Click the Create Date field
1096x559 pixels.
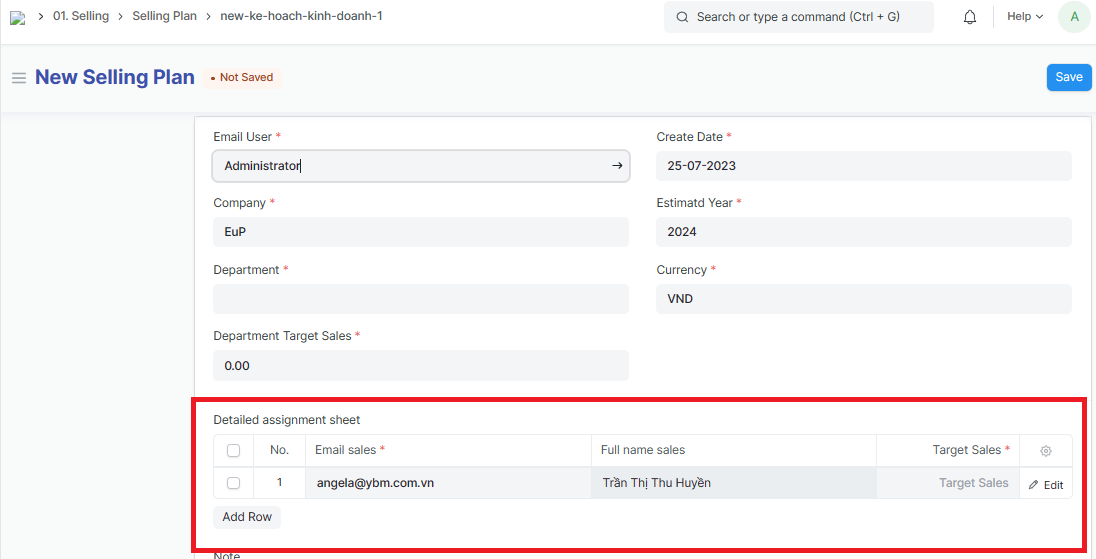[x=863, y=166]
